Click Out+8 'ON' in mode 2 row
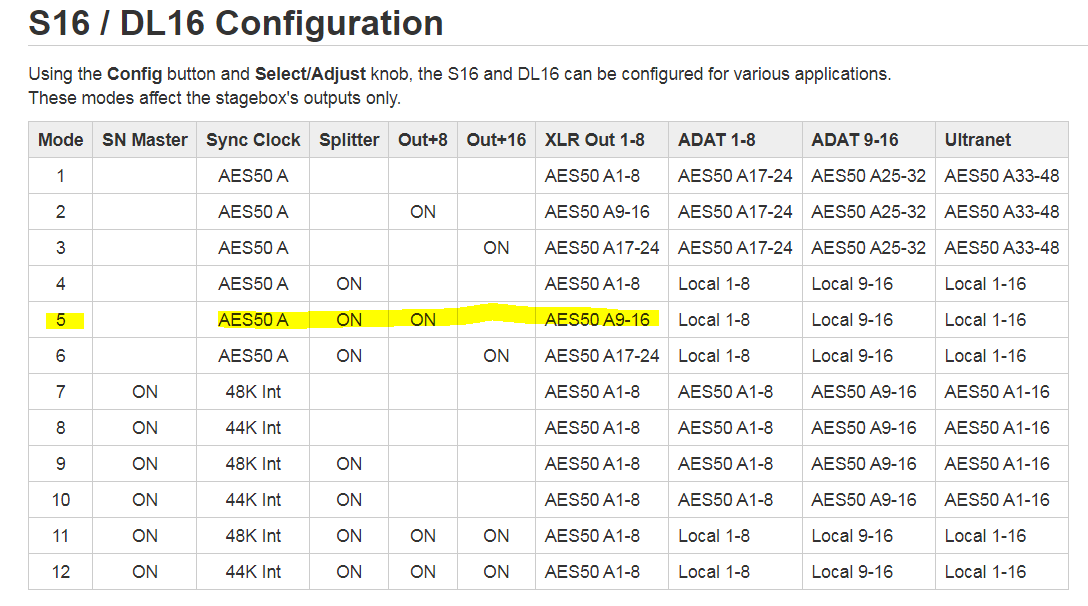1088x606 pixels. (x=423, y=212)
